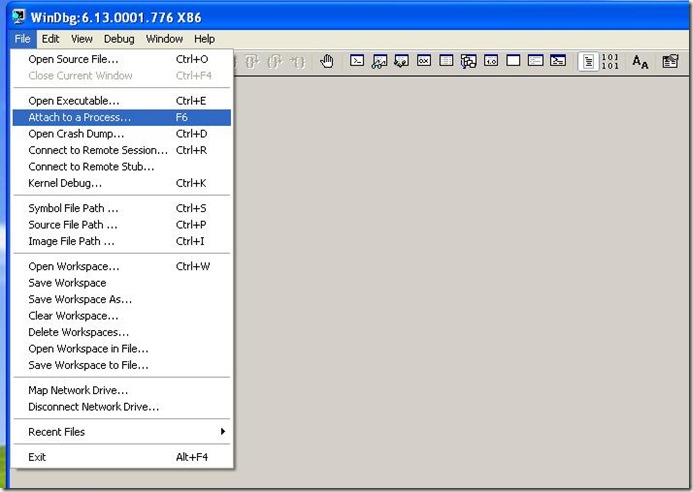The width and height of the screenshot is (693, 492).
Task: Open the Registers window toolbar icon
Action: (424, 61)
